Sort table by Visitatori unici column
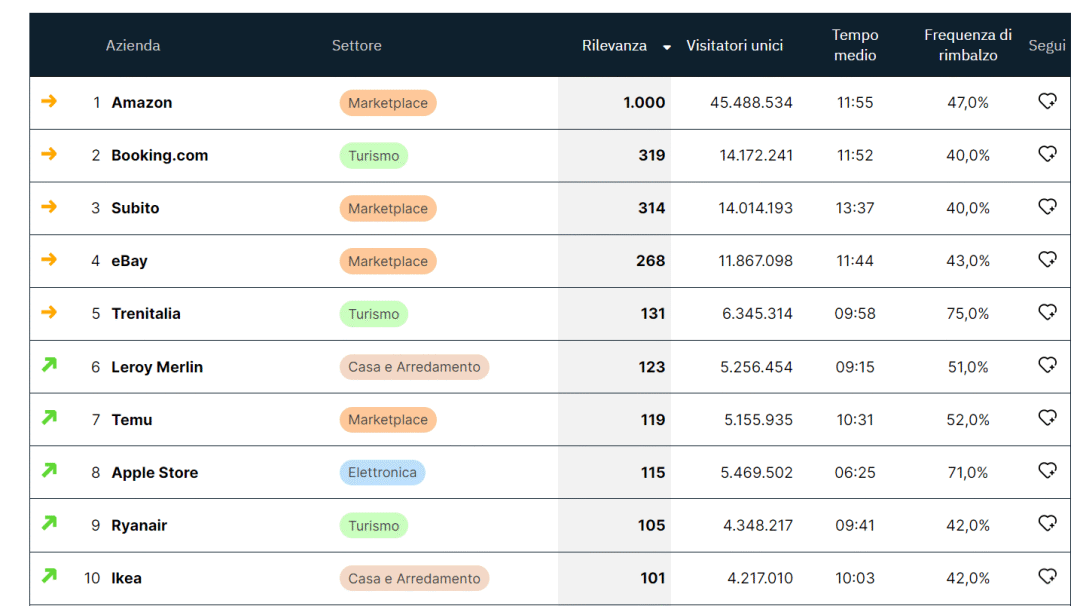 (734, 46)
